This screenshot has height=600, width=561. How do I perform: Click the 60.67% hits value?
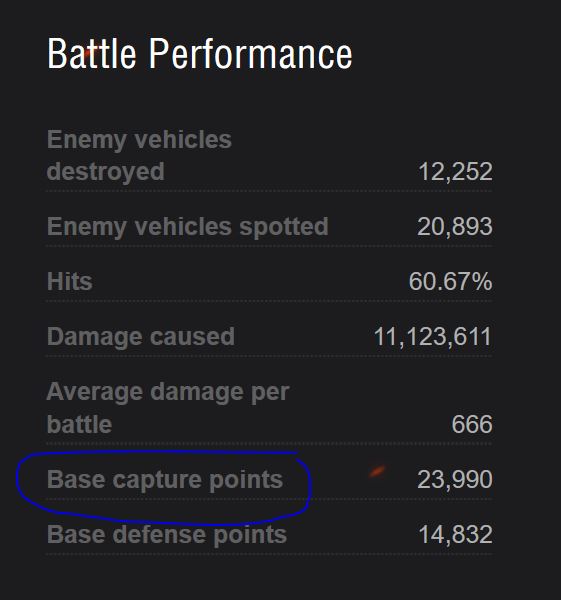pyautogui.click(x=450, y=282)
